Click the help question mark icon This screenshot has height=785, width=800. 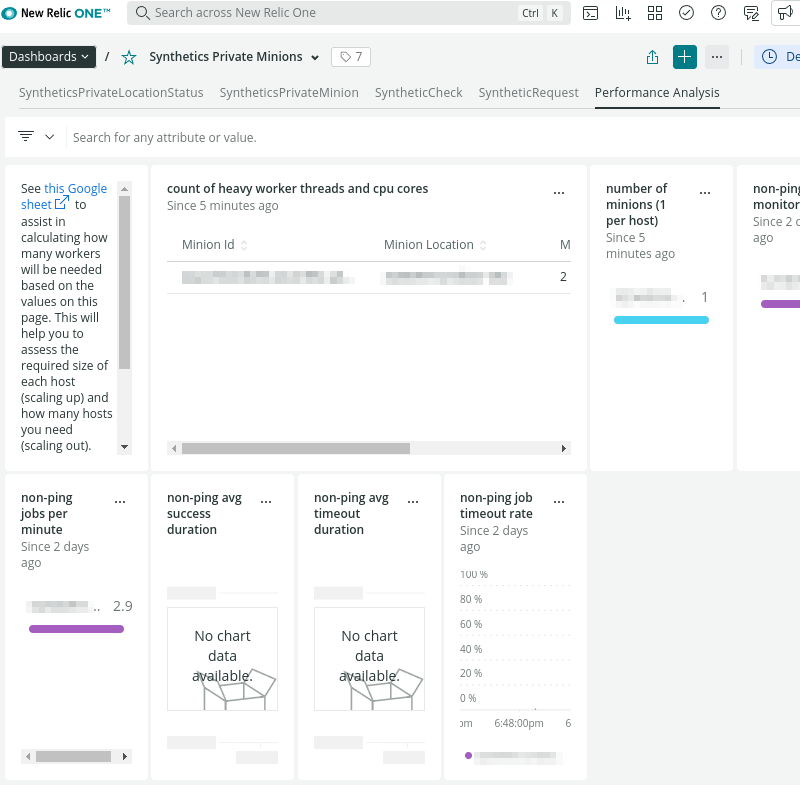[718, 13]
